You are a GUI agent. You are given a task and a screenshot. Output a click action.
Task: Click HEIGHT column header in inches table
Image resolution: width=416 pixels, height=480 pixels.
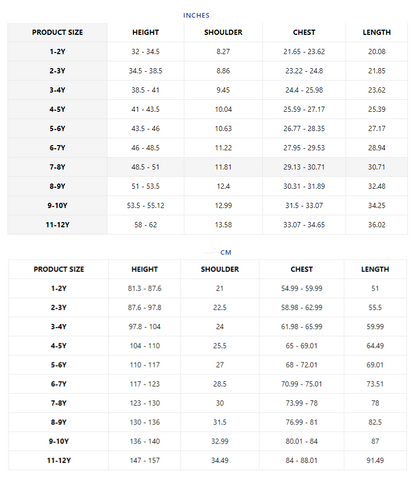tap(145, 32)
